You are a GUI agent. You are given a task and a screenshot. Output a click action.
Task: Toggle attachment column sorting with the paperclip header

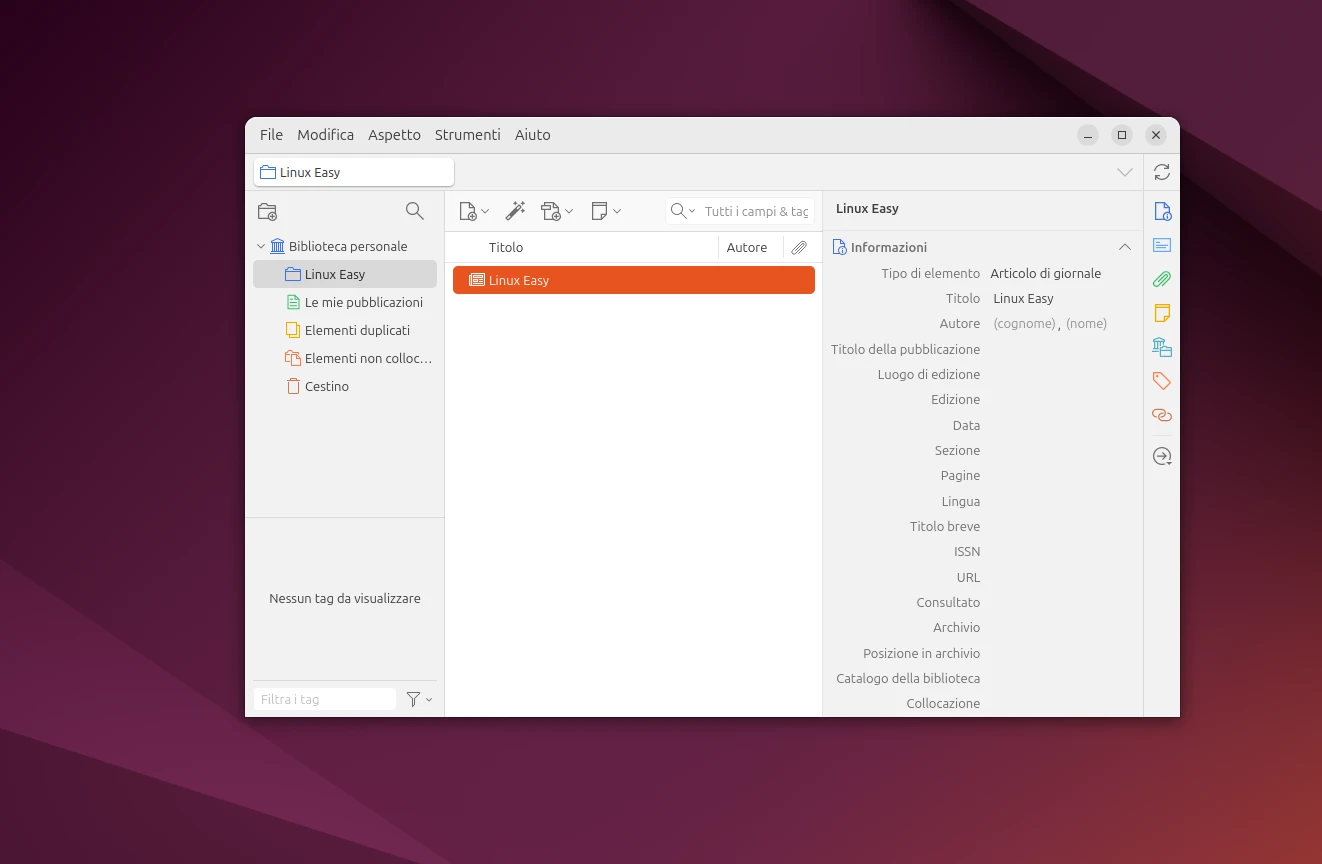point(798,247)
